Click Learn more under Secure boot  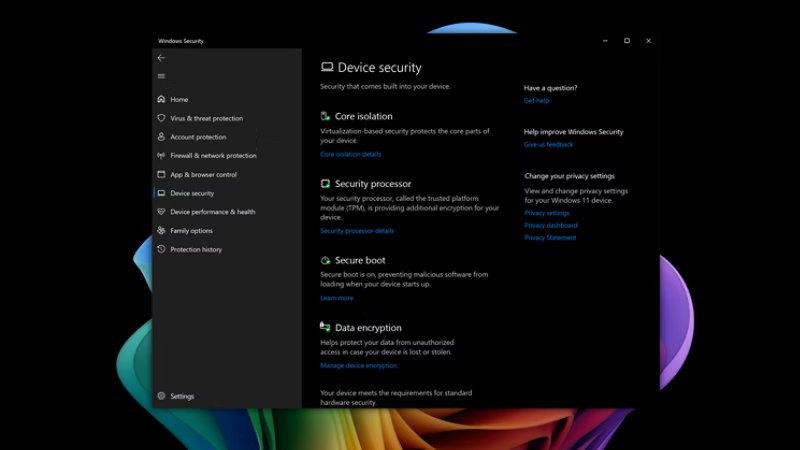(337, 298)
